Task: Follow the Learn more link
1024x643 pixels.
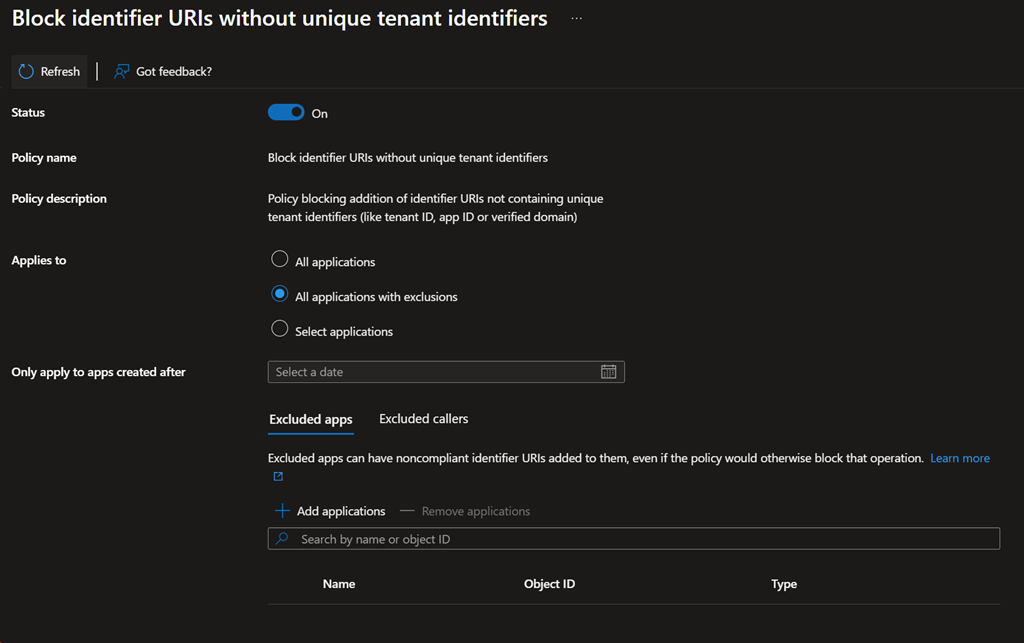Action: 959,458
